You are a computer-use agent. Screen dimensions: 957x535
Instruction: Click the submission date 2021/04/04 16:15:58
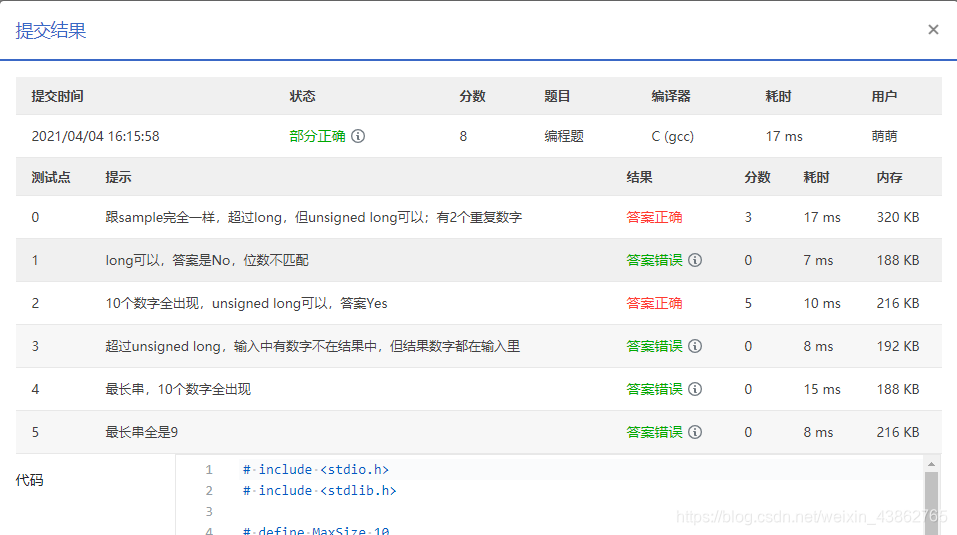(x=95, y=136)
